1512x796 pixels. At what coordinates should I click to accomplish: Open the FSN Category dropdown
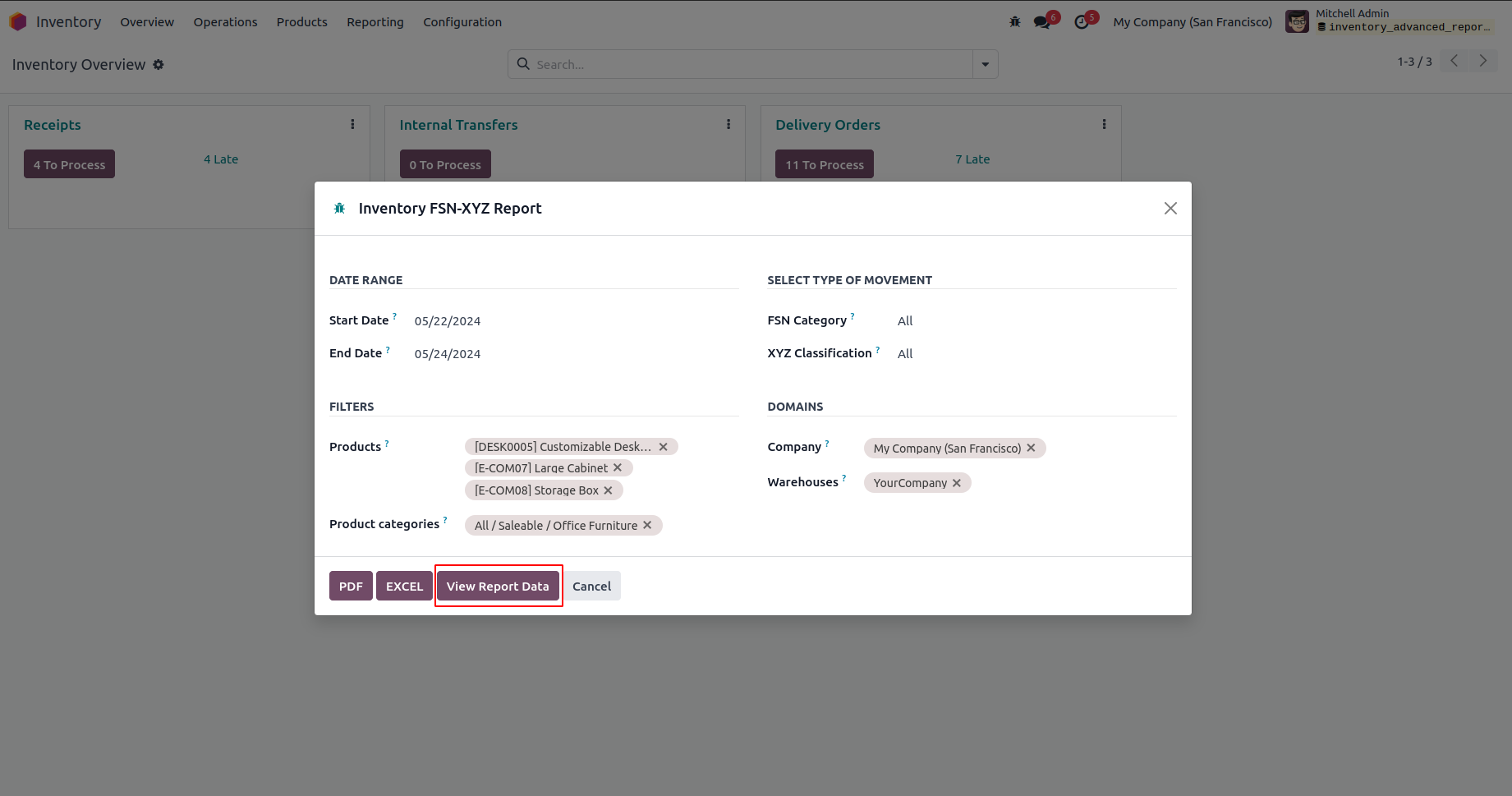coord(1036,321)
